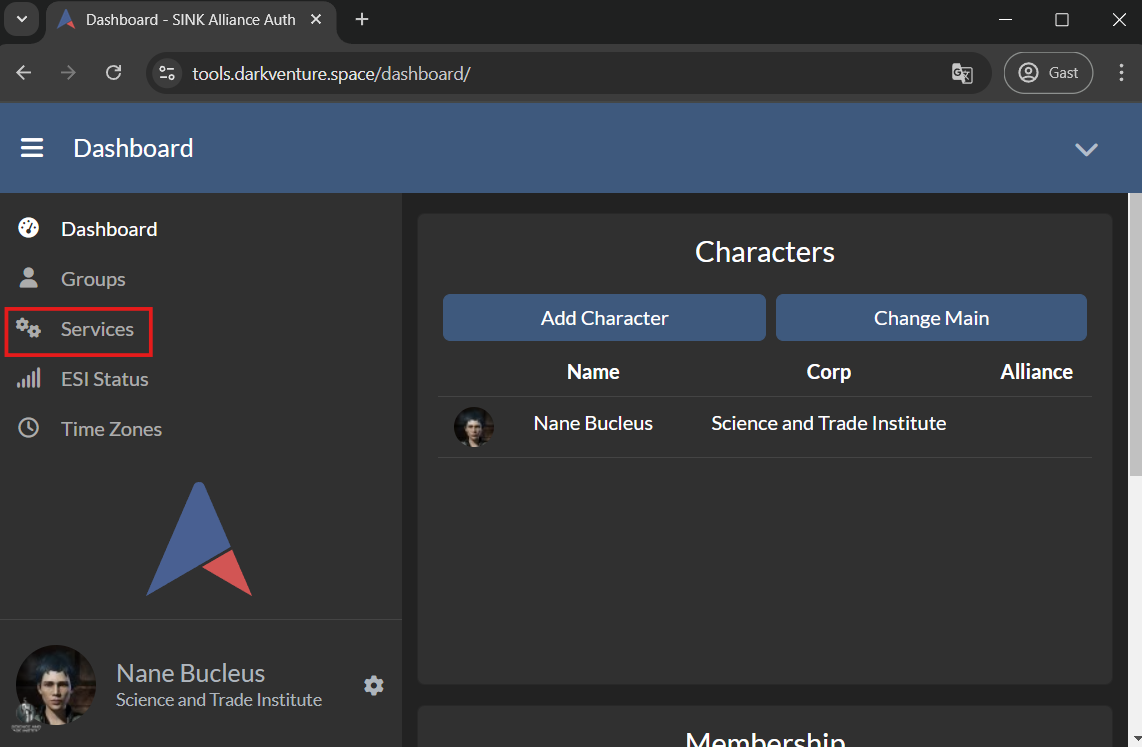The height and width of the screenshot is (747, 1142).
Task: Click the Gast profile button
Action: (1048, 73)
